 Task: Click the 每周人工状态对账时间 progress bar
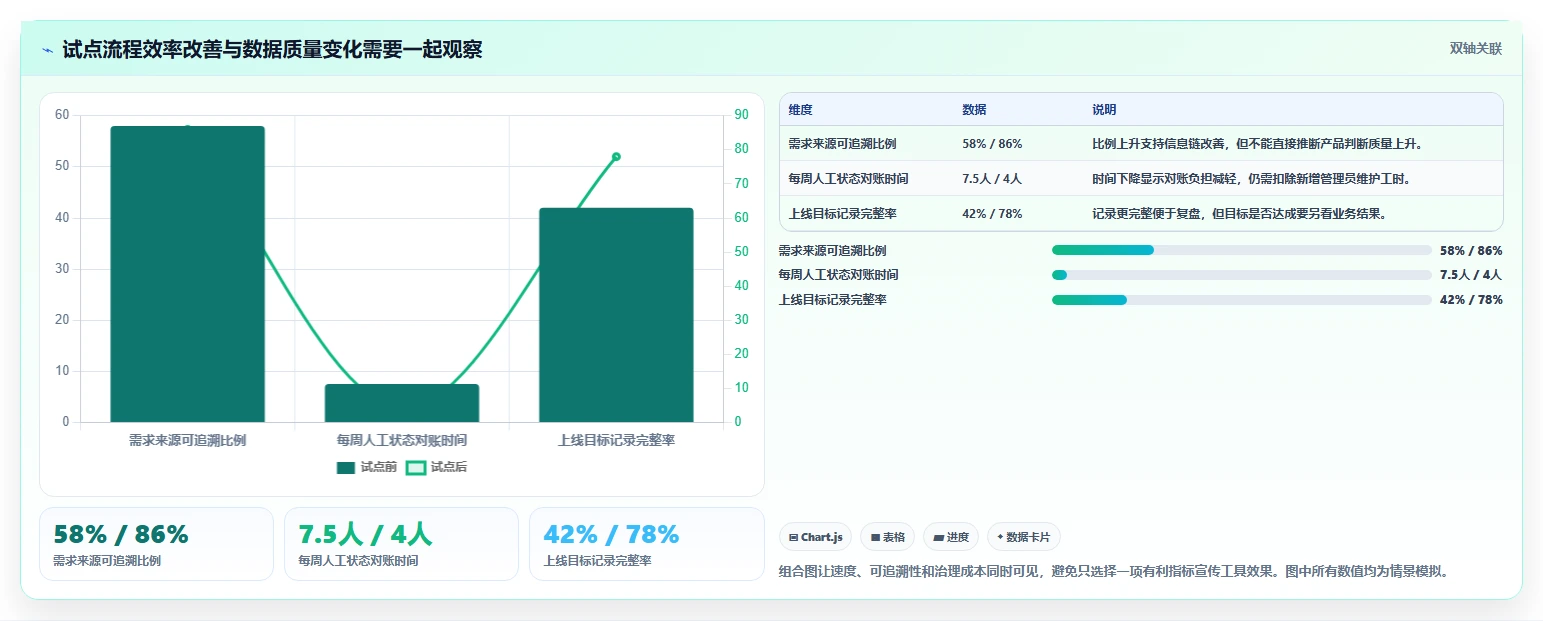click(x=1242, y=275)
